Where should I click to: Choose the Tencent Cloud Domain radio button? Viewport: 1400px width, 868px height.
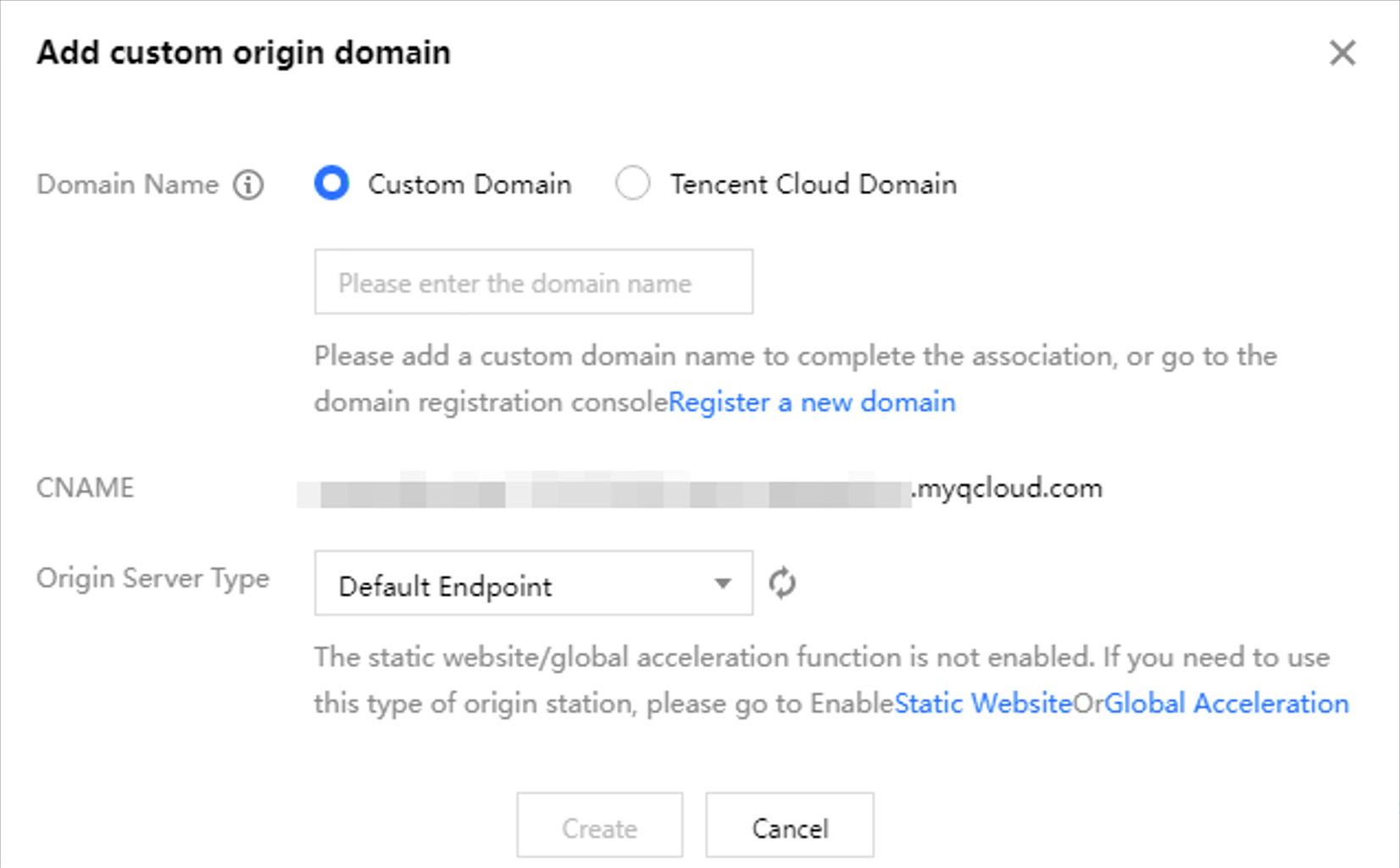click(x=633, y=183)
